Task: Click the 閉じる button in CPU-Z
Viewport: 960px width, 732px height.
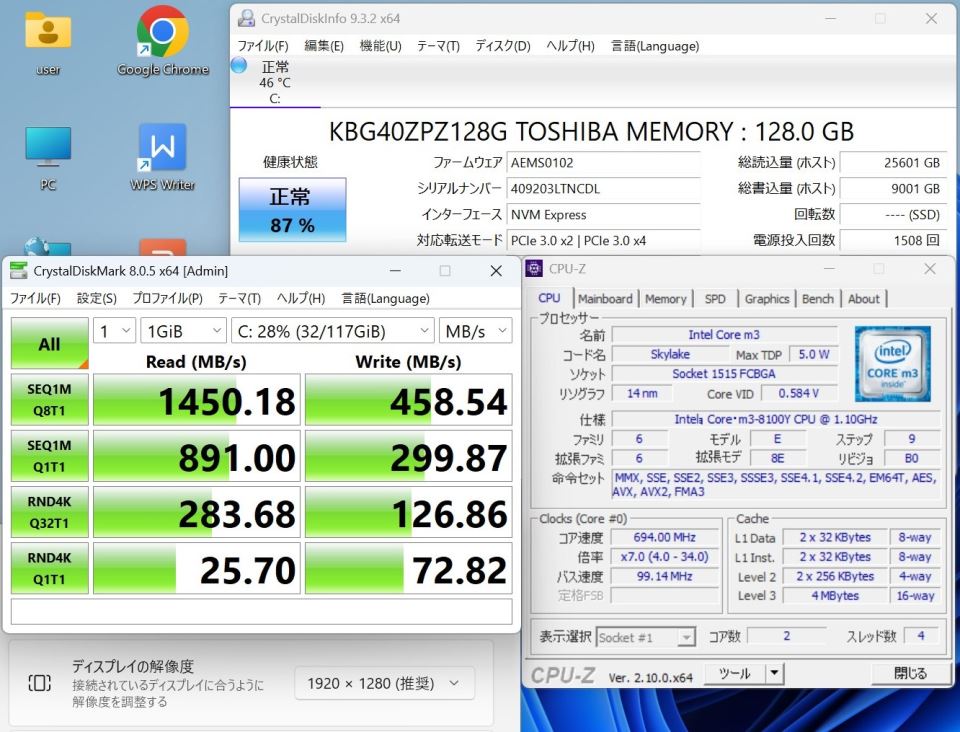Action: click(910, 673)
